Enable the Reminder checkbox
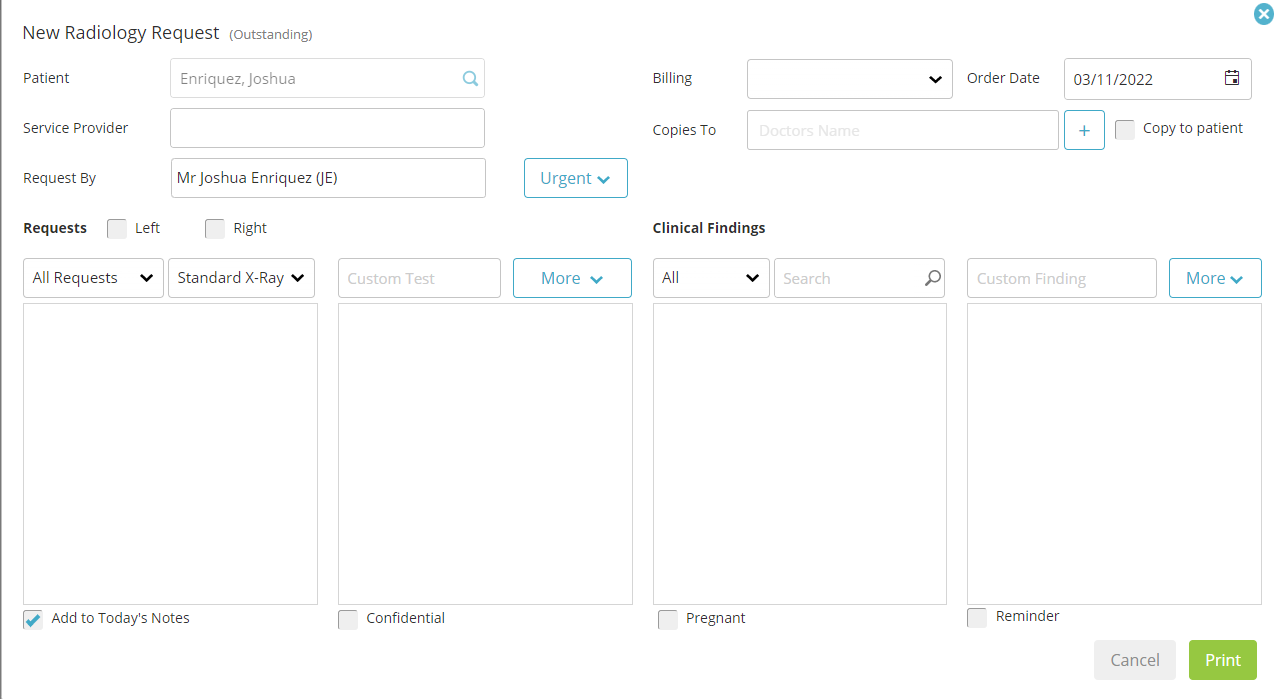This screenshot has height=699, width=1279. click(x=977, y=617)
